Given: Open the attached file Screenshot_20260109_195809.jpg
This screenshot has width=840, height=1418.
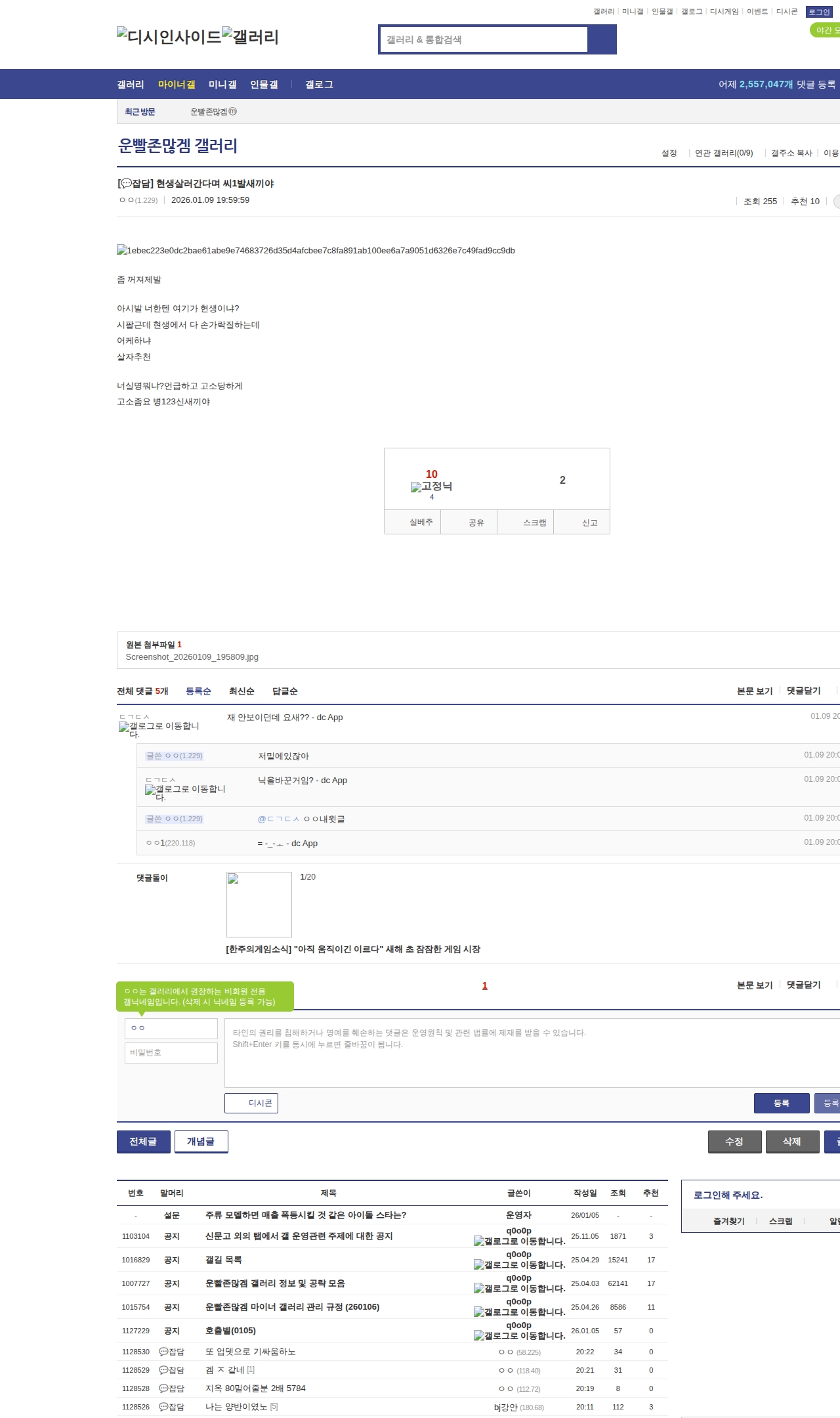Looking at the screenshot, I should pos(192,656).
